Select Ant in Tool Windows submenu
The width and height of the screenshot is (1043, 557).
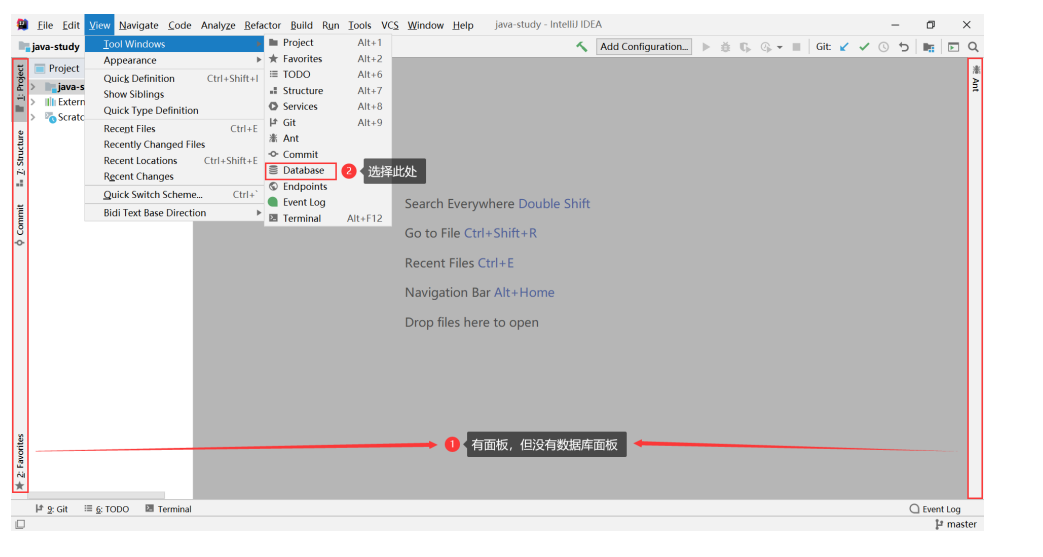coord(327,138)
